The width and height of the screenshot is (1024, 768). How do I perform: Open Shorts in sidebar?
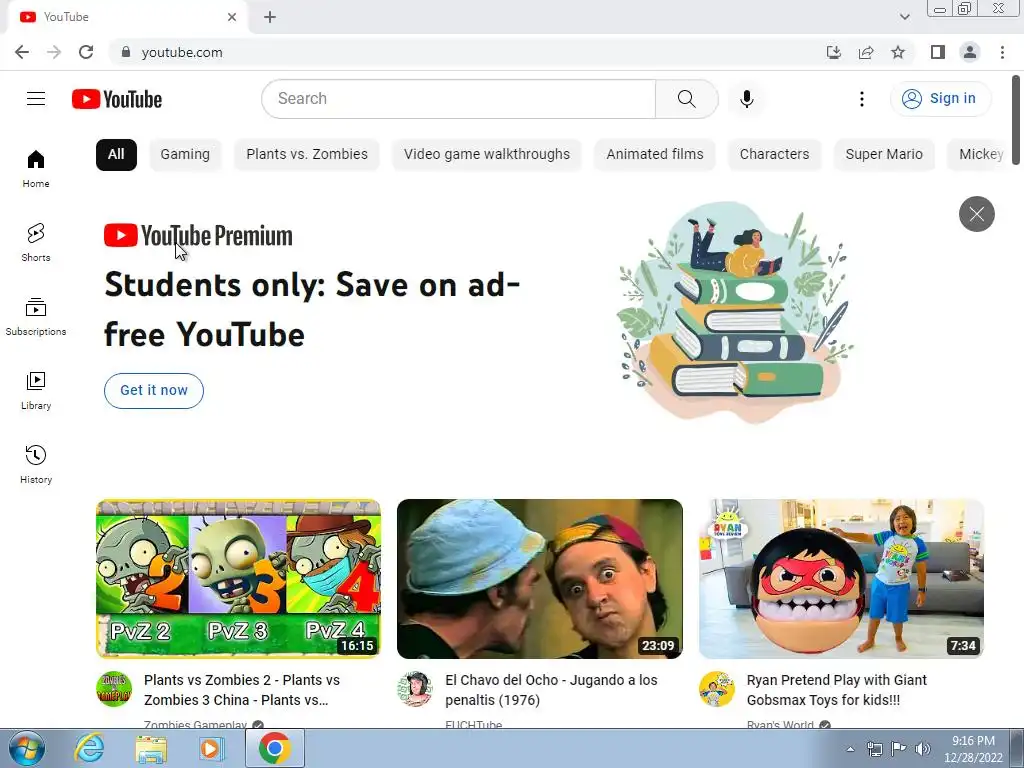[36, 242]
